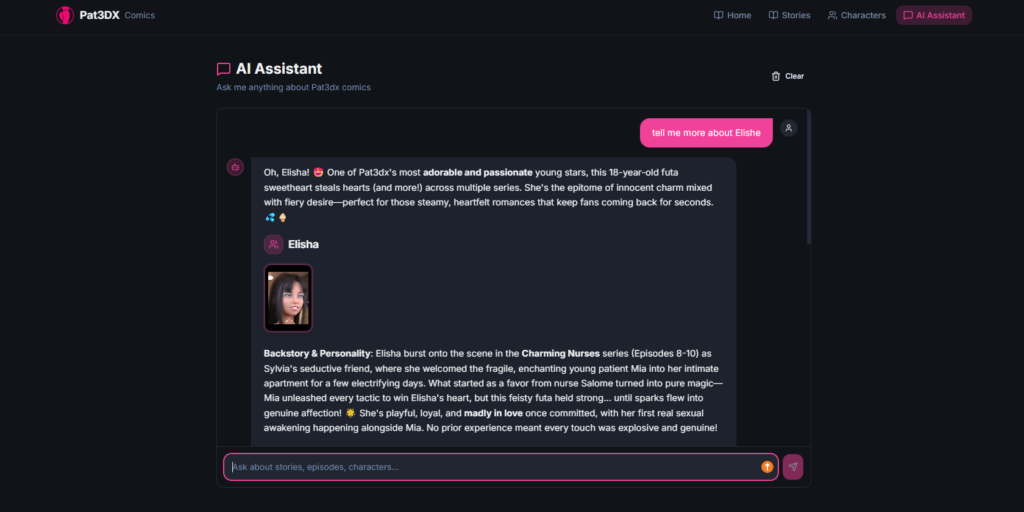Click the Comics label beside the logo
1024x512 pixels.
(140, 15)
